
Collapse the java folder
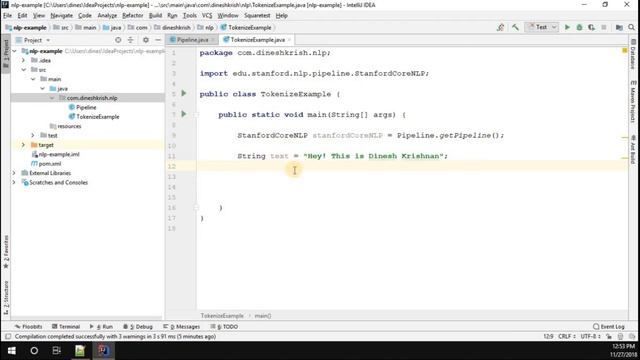[x=42, y=89]
